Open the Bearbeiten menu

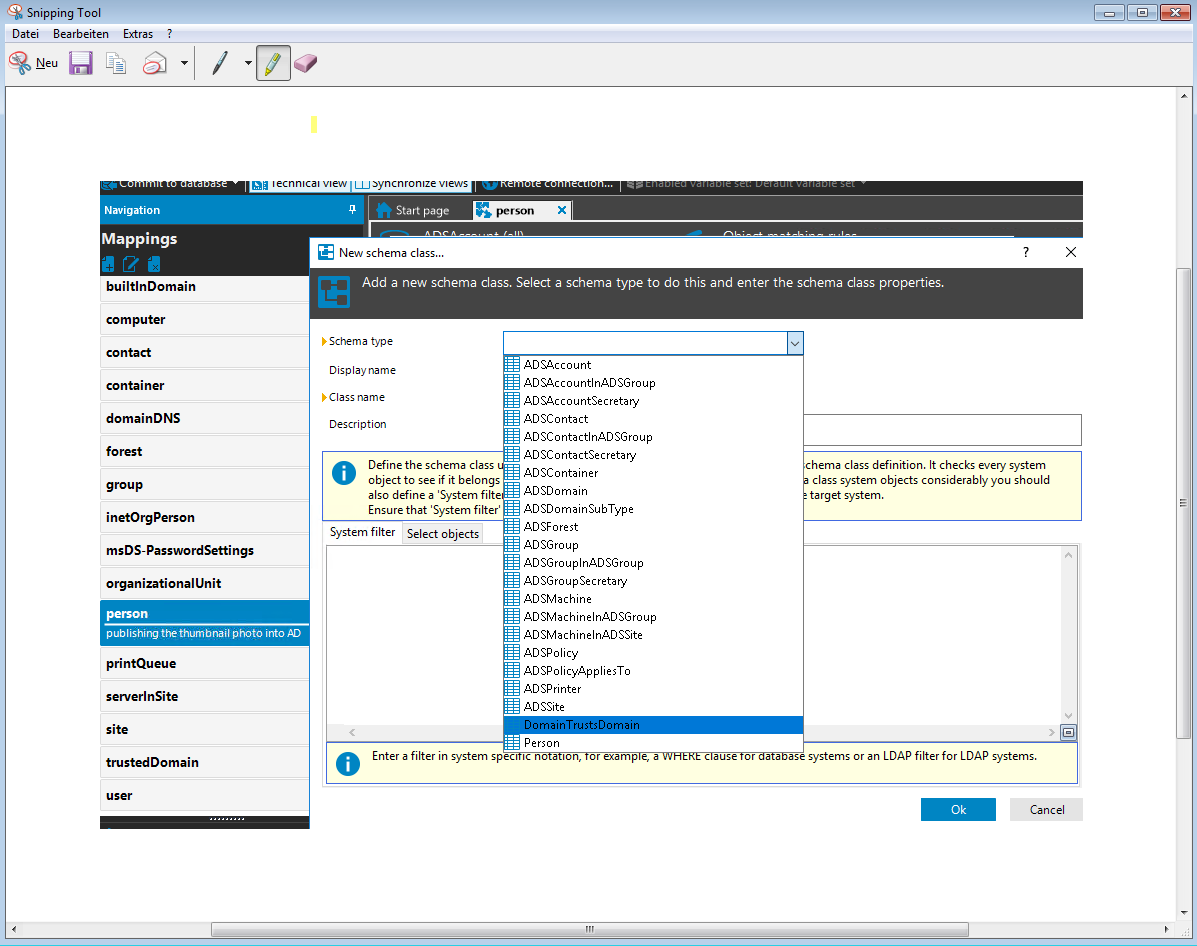tap(81, 34)
